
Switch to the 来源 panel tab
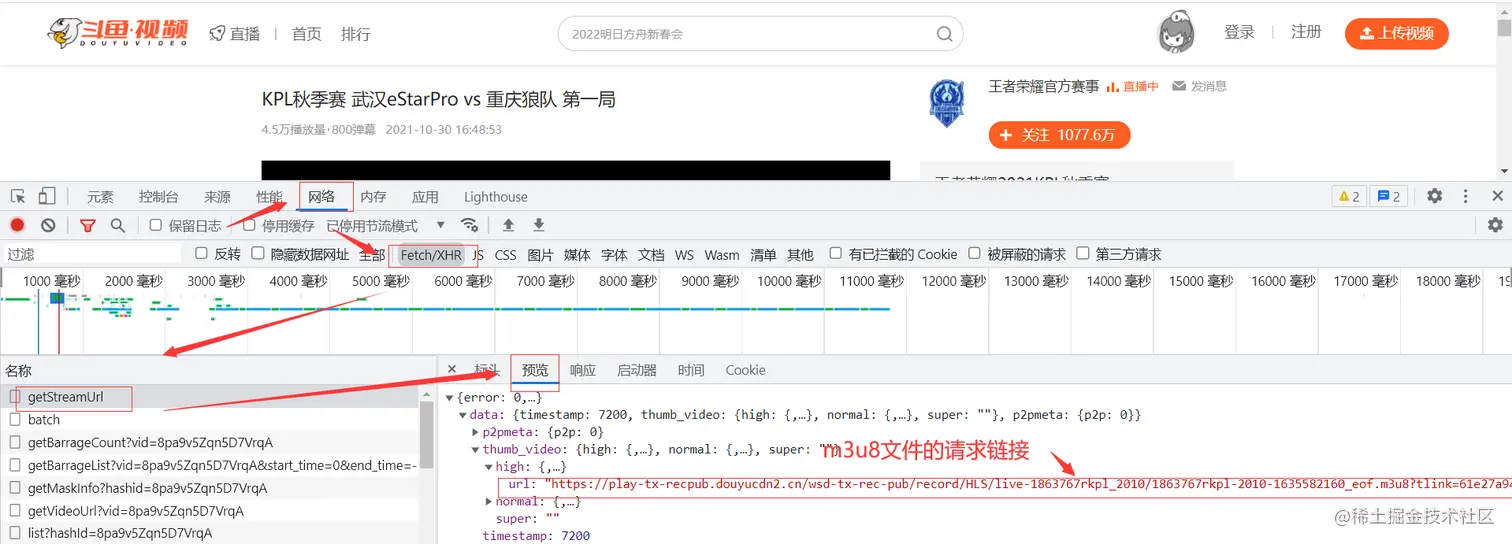pyautogui.click(x=217, y=197)
